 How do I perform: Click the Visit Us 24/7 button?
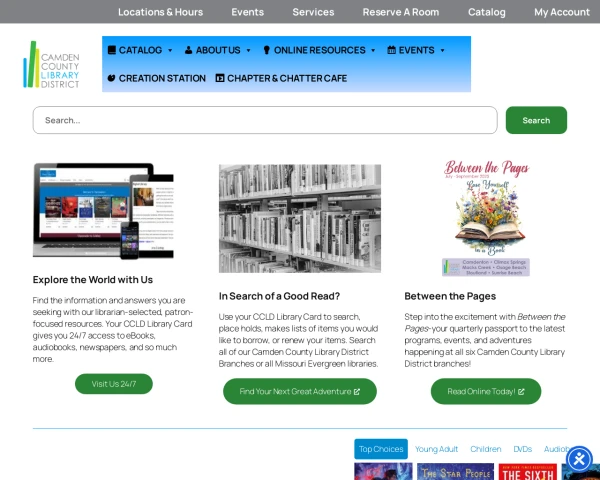click(114, 384)
